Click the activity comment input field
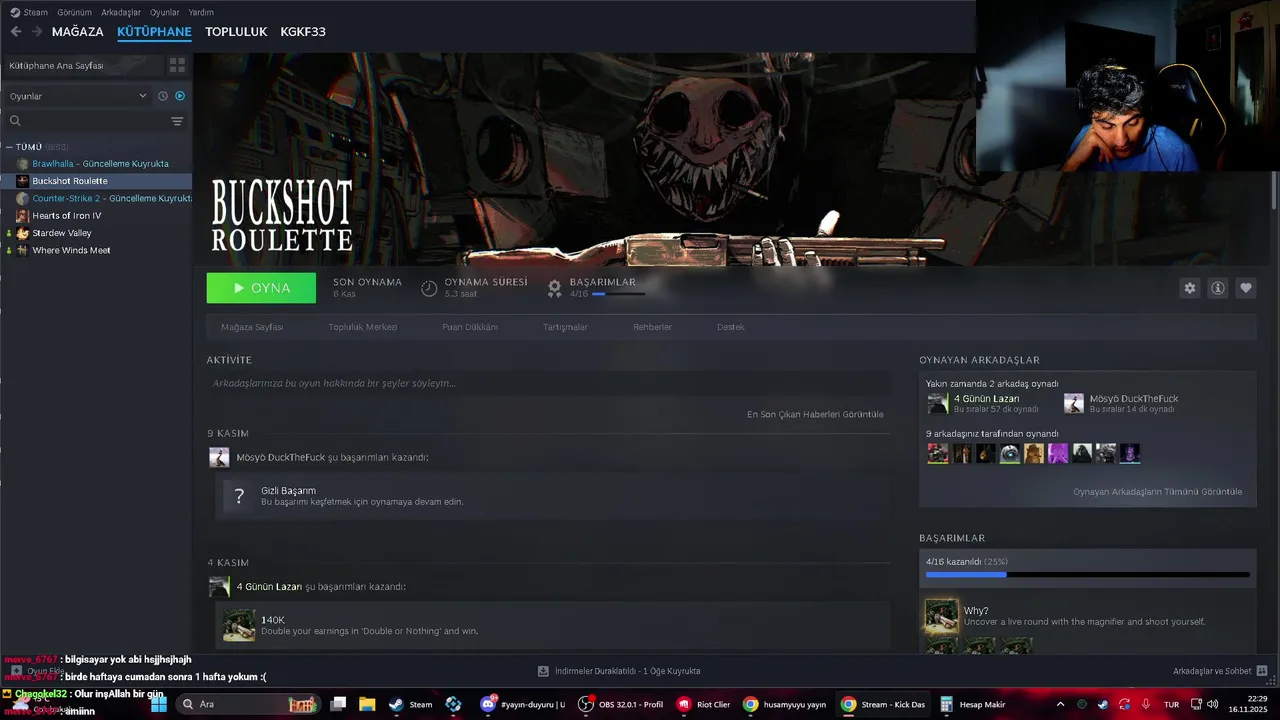 tap(548, 383)
